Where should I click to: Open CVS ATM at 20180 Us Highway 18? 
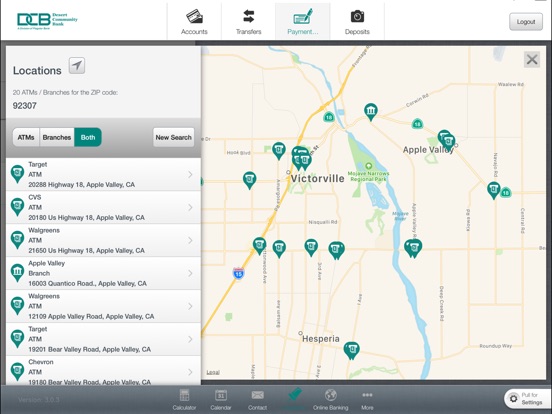(x=104, y=207)
